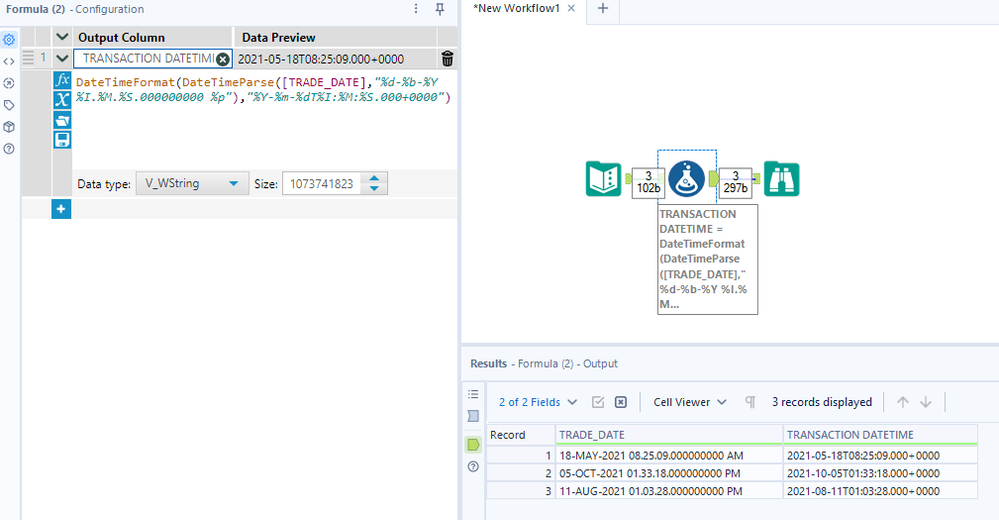Screen dimensions: 999x520
Task: Click the Size field showing 1073741823
Action: [x=322, y=184]
